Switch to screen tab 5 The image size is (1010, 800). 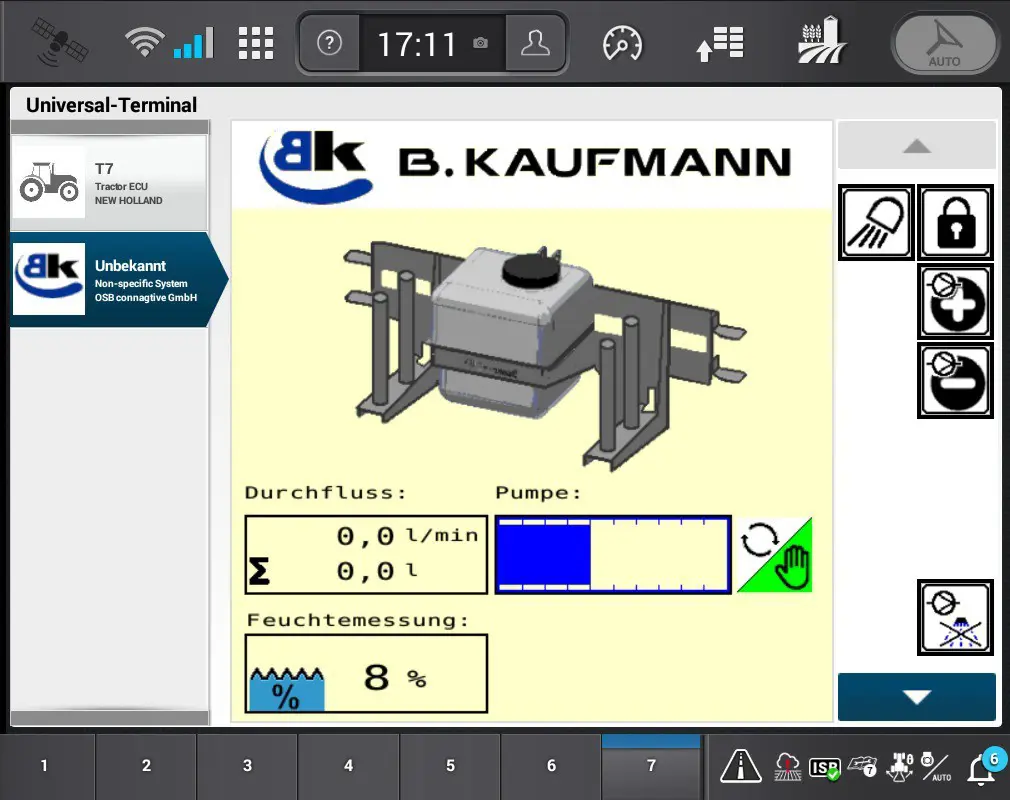pyautogui.click(x=450, y=766)
